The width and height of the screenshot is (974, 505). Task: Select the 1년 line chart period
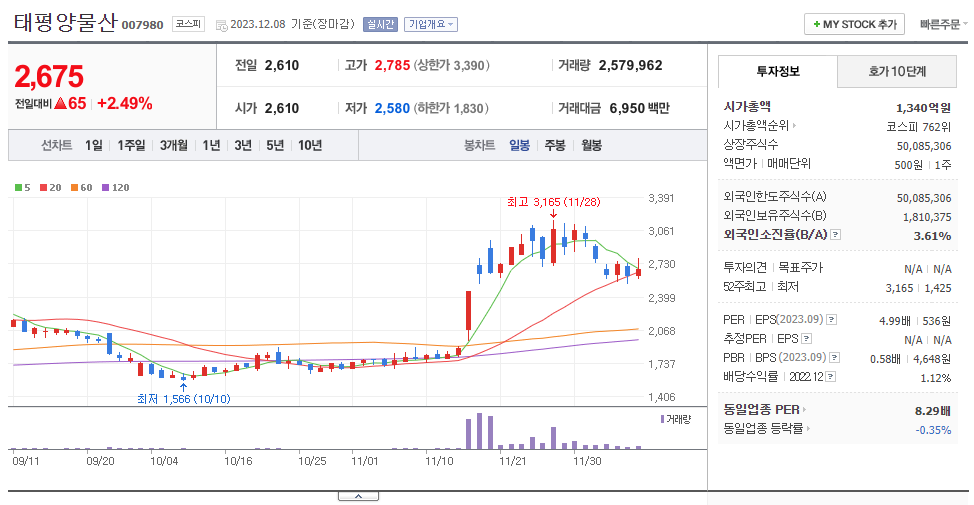point(211,145)
